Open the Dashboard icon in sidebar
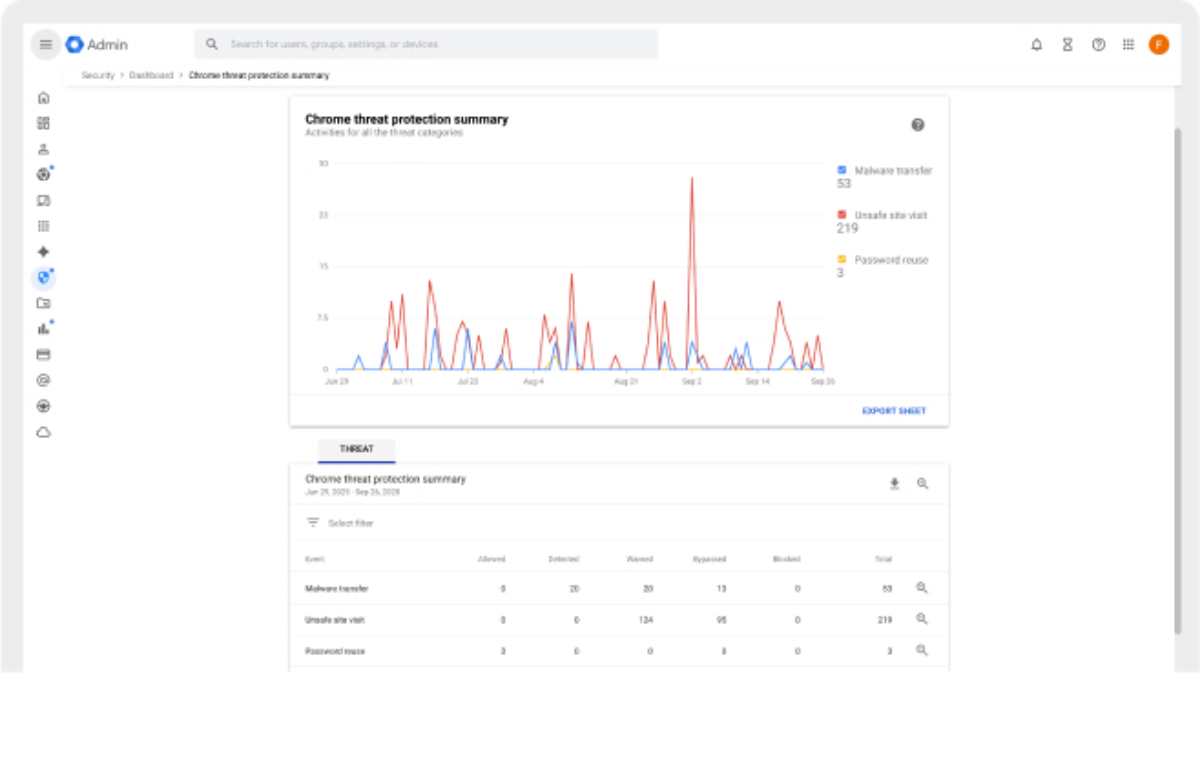The height and width of the screenshot is (762, 1200). coord(43,123)
